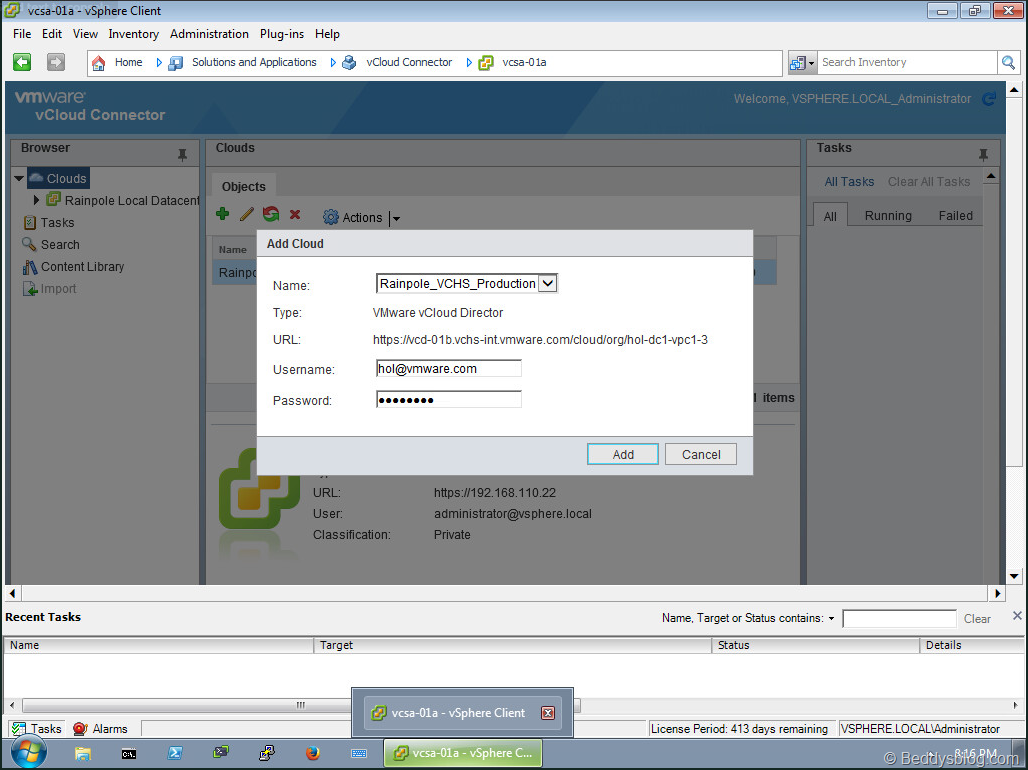Click the Password input field
Screen dimensions: 1028x770
[448, 399]
